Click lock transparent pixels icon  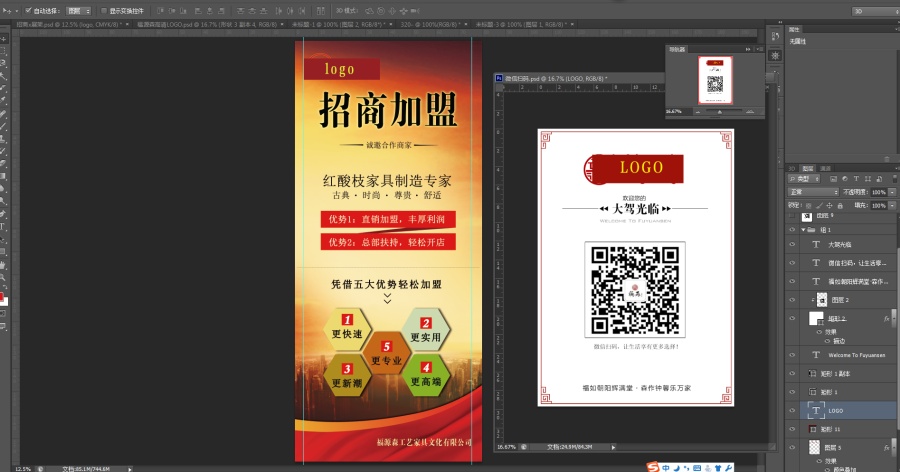(808, 206)
